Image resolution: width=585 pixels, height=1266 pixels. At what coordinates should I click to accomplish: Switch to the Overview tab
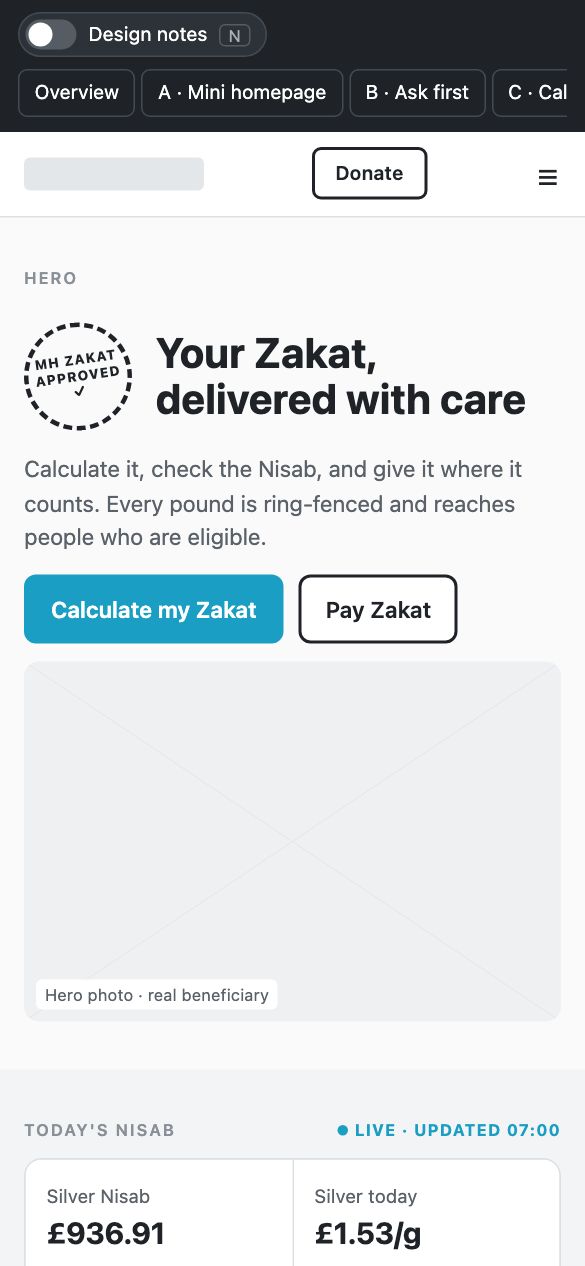77,93
